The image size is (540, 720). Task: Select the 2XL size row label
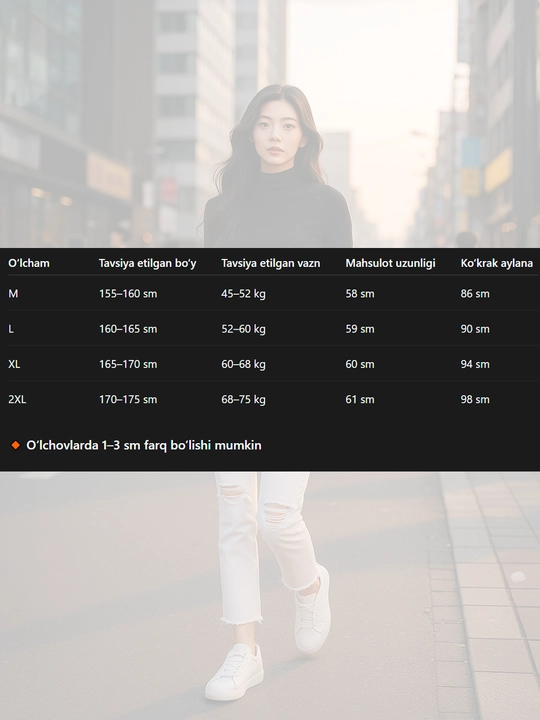(x=17, y=399)
